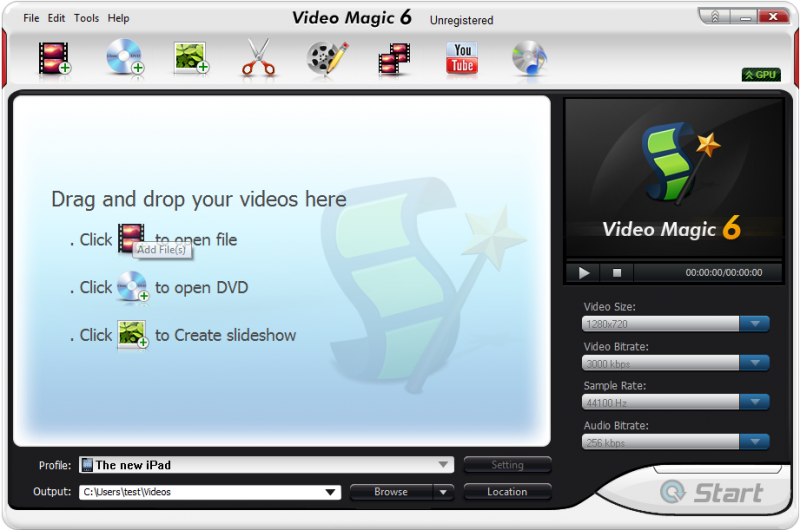Click the Start conversion button
Image resolution: width=800 pixels, height=530 pixels.
tap(713, 493)
